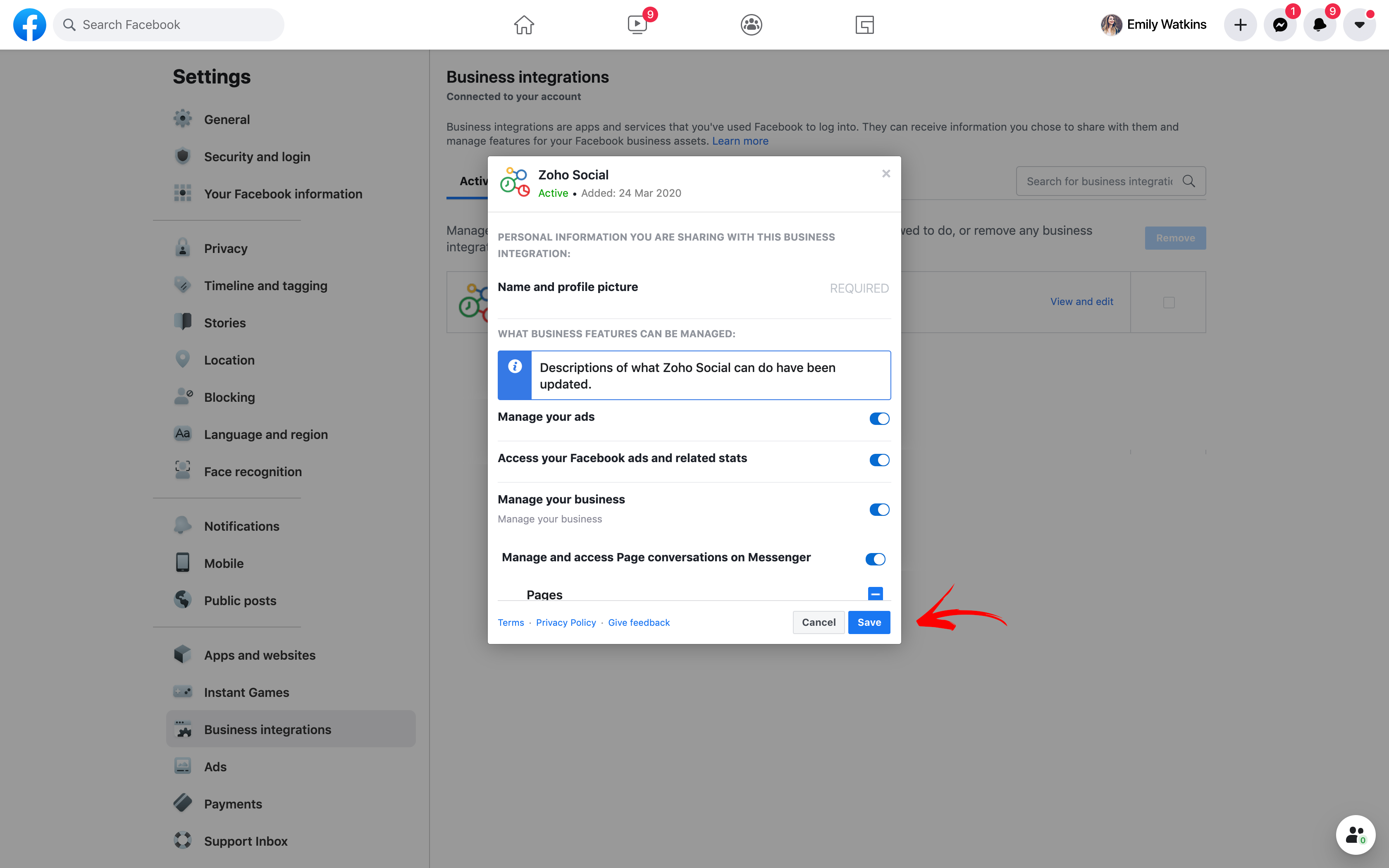Select Apps and websites in sidebar
1389x868 pixels.
coord(260,655)
